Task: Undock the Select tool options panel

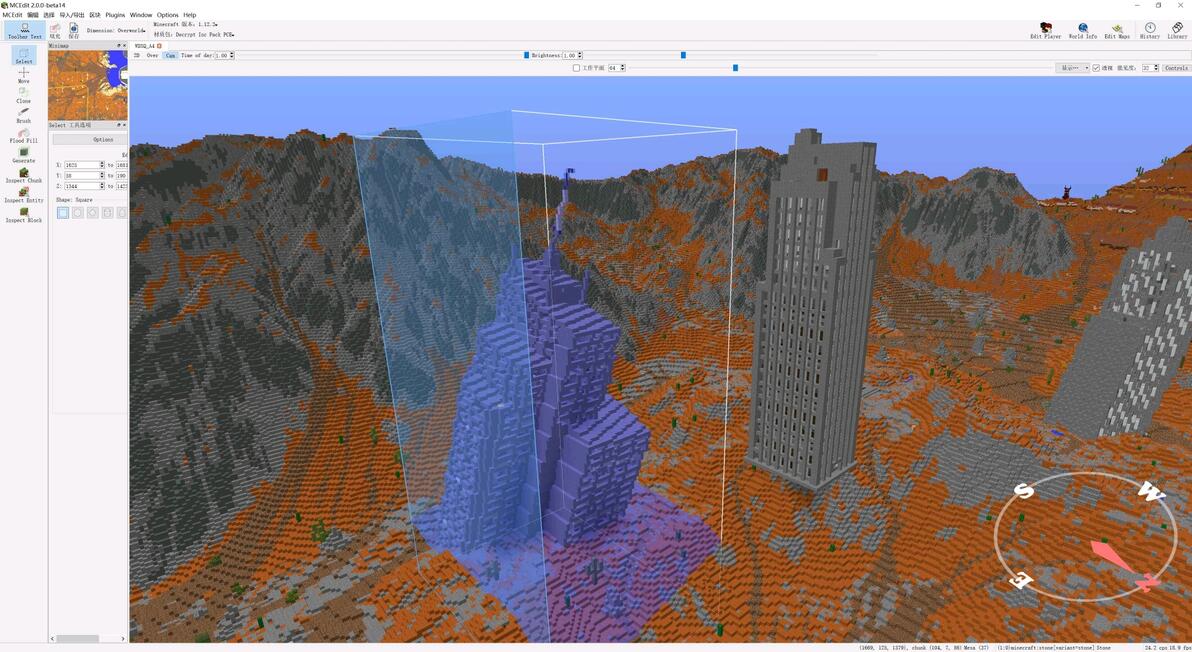Action: pos(119,125)
